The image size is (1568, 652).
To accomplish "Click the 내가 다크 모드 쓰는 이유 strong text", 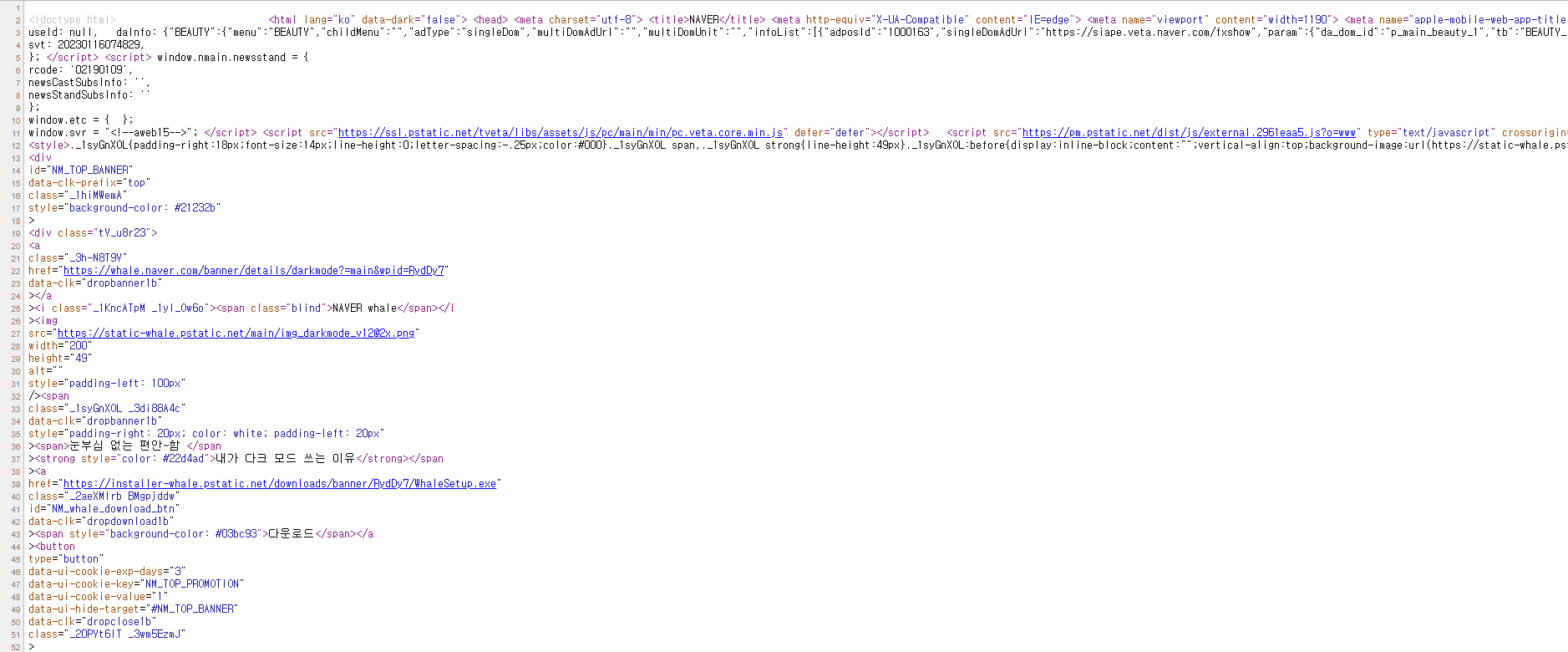I will [285, 458].
